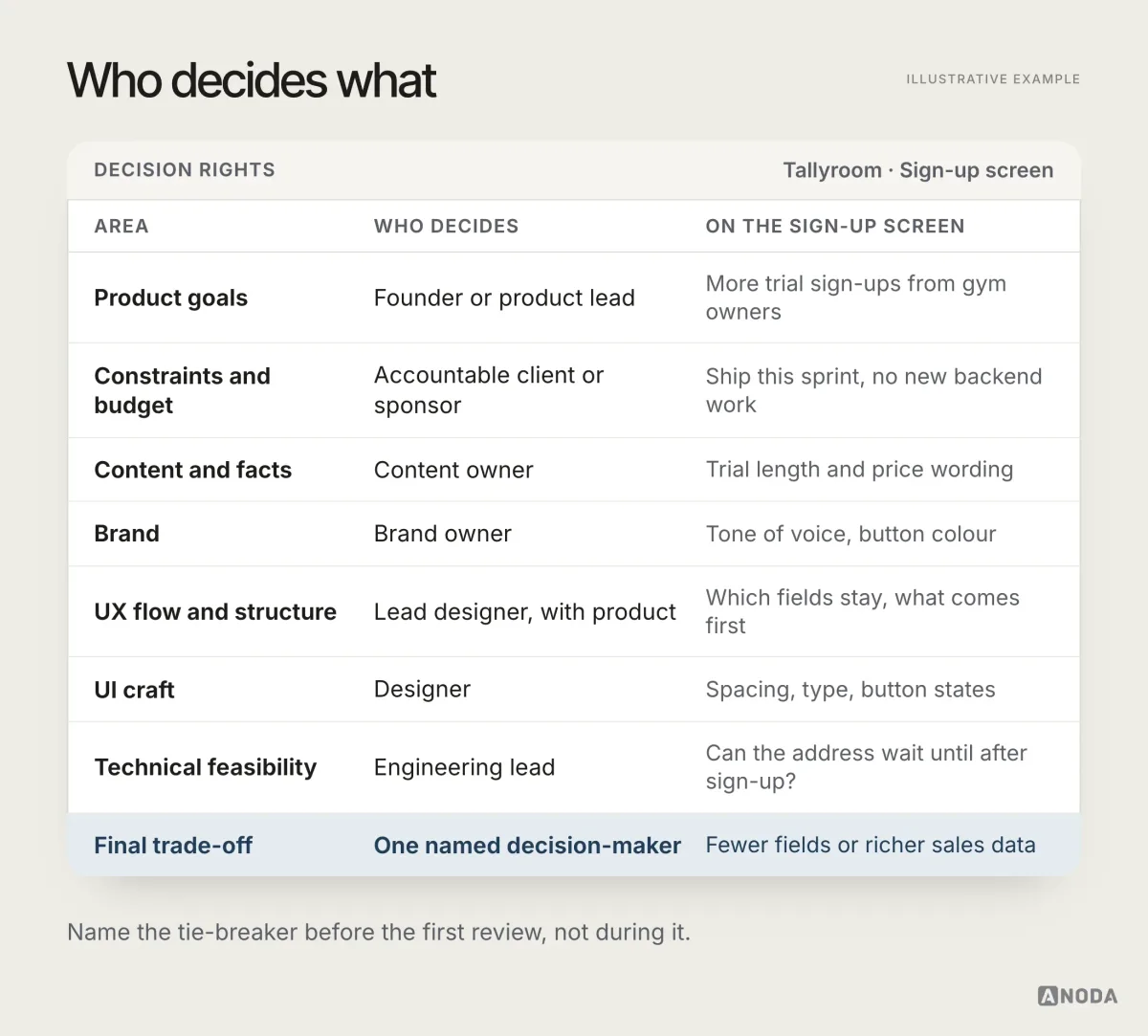Click 'Ship this sprint, no new backend work'
1148x1036 pixels.
coord(873,390)
